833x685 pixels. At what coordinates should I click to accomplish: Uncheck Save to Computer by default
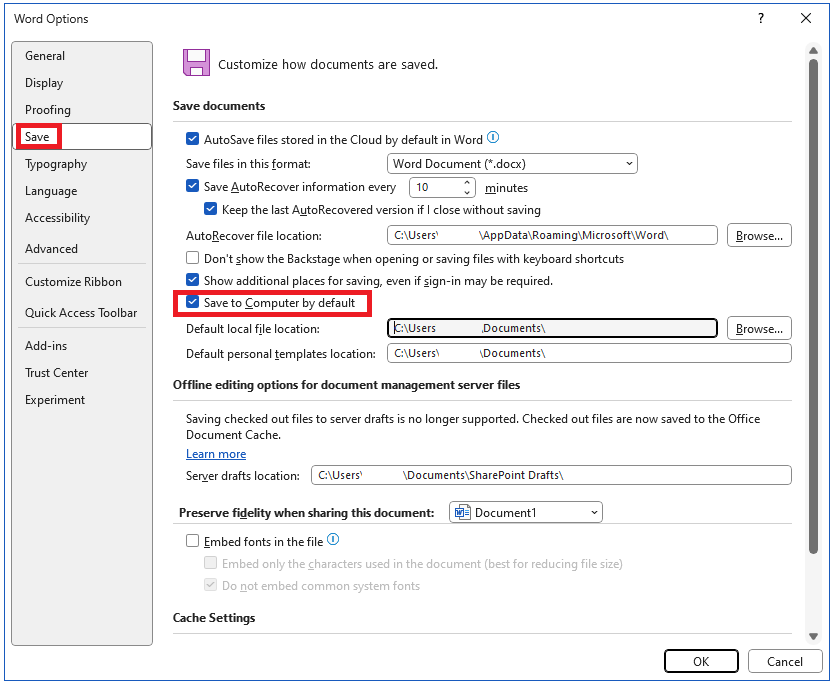[x=192, y=302]
